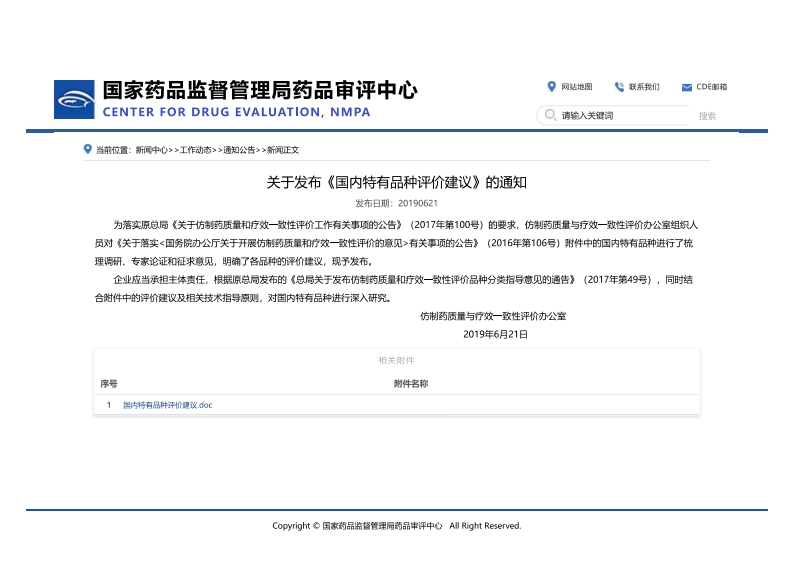Download 国内特有品种评价建议.doc attachment

point(168,405)
